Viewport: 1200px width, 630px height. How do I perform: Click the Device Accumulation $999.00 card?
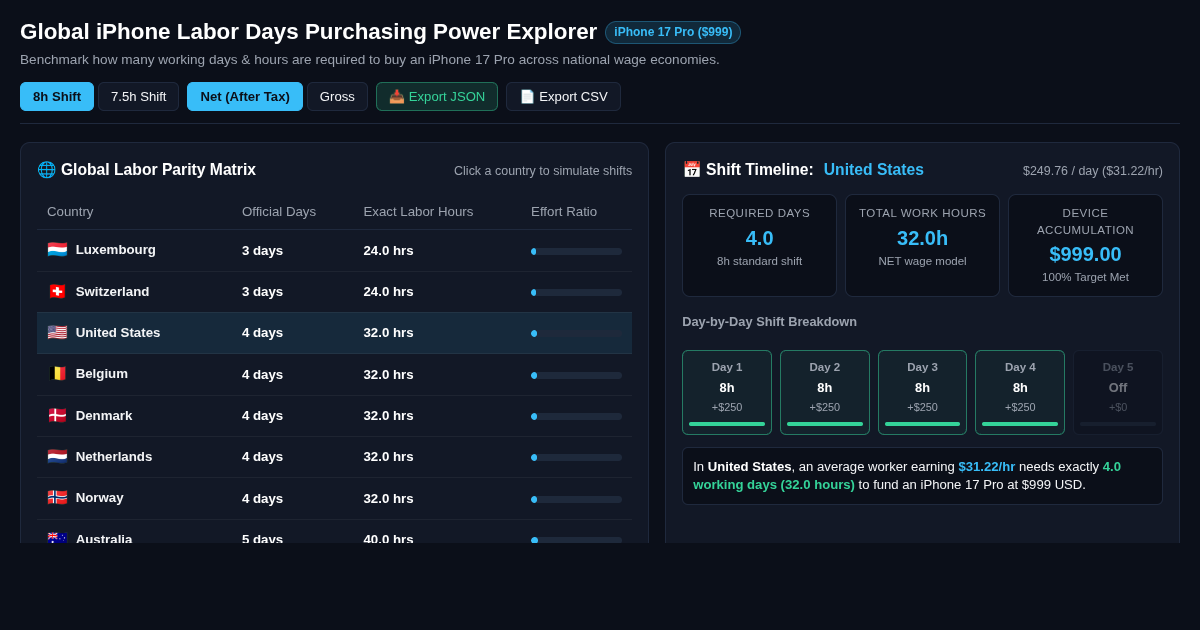[x=1085, y=245]
